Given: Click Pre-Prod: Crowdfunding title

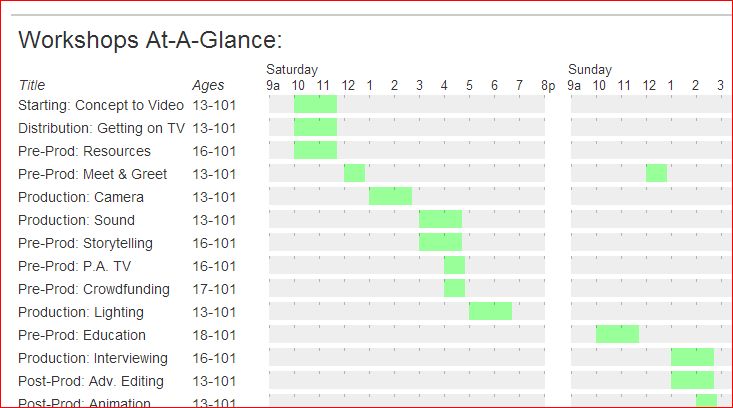Looking at the screenshot, I should tap(94, 289).
